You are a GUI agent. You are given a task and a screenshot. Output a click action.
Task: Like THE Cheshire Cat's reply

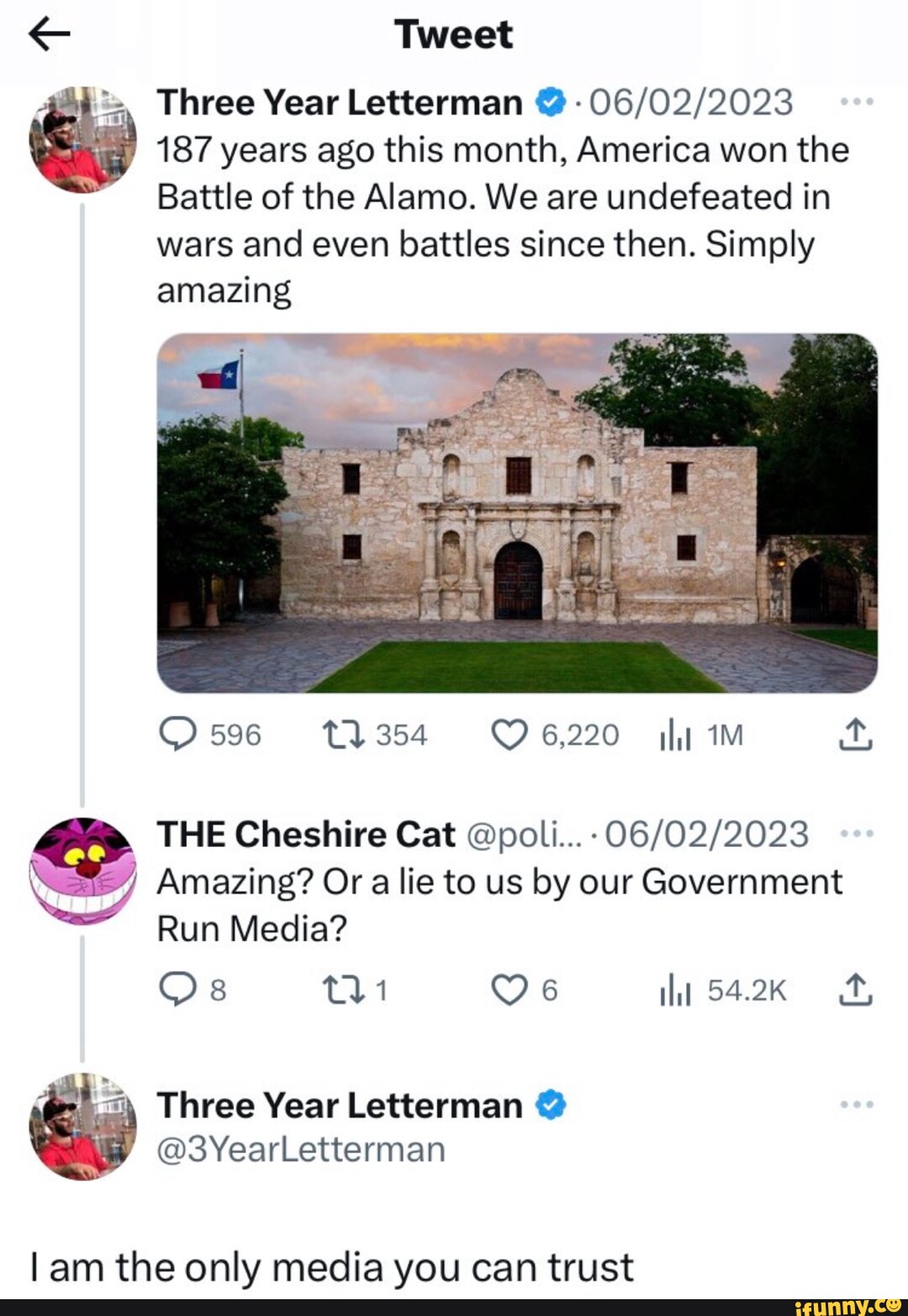click(509, 991)
